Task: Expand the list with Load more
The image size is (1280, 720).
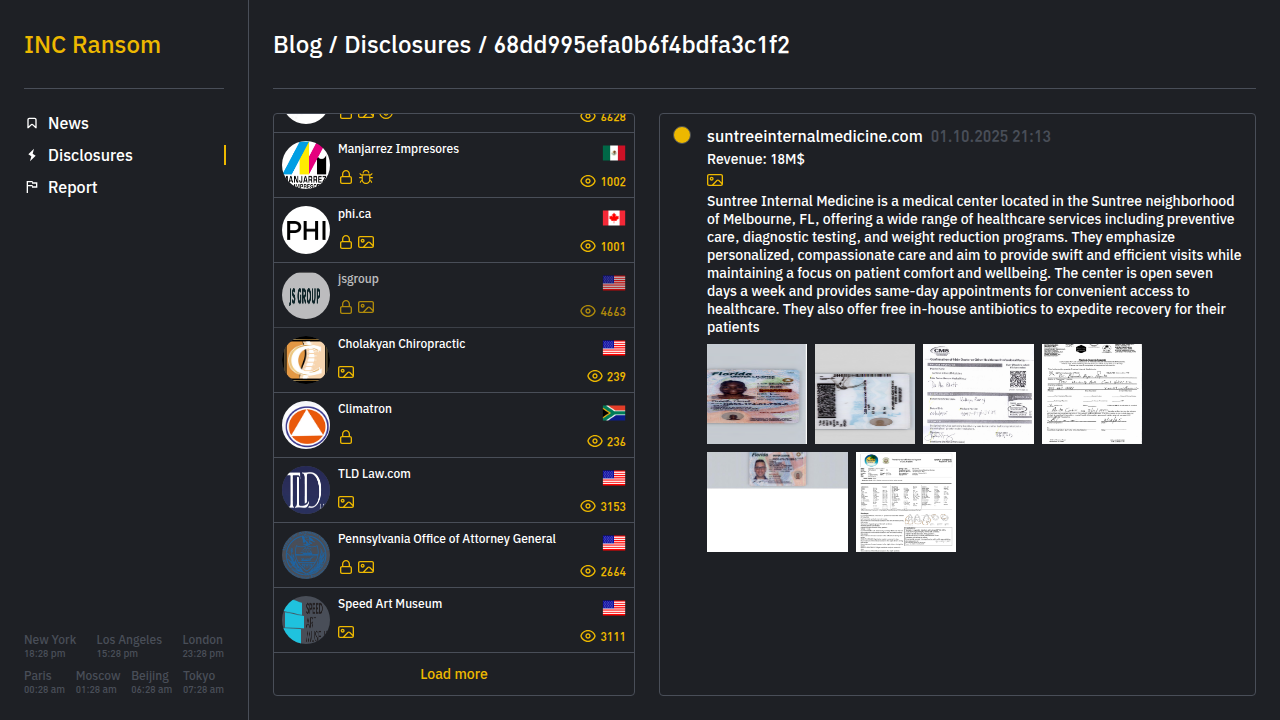Action: tap(454, 674)
